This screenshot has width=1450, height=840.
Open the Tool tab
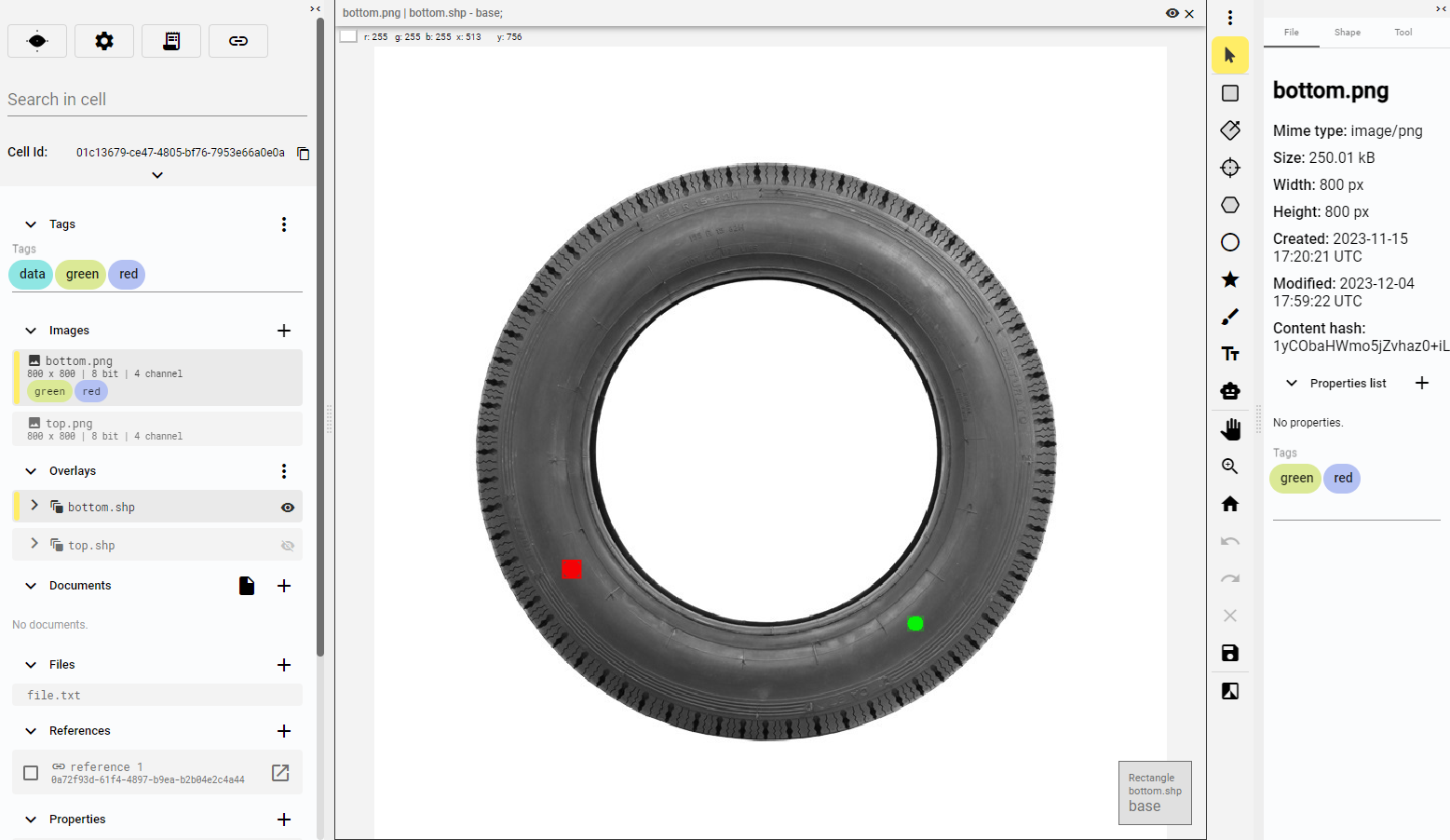tap(1403, 33)
